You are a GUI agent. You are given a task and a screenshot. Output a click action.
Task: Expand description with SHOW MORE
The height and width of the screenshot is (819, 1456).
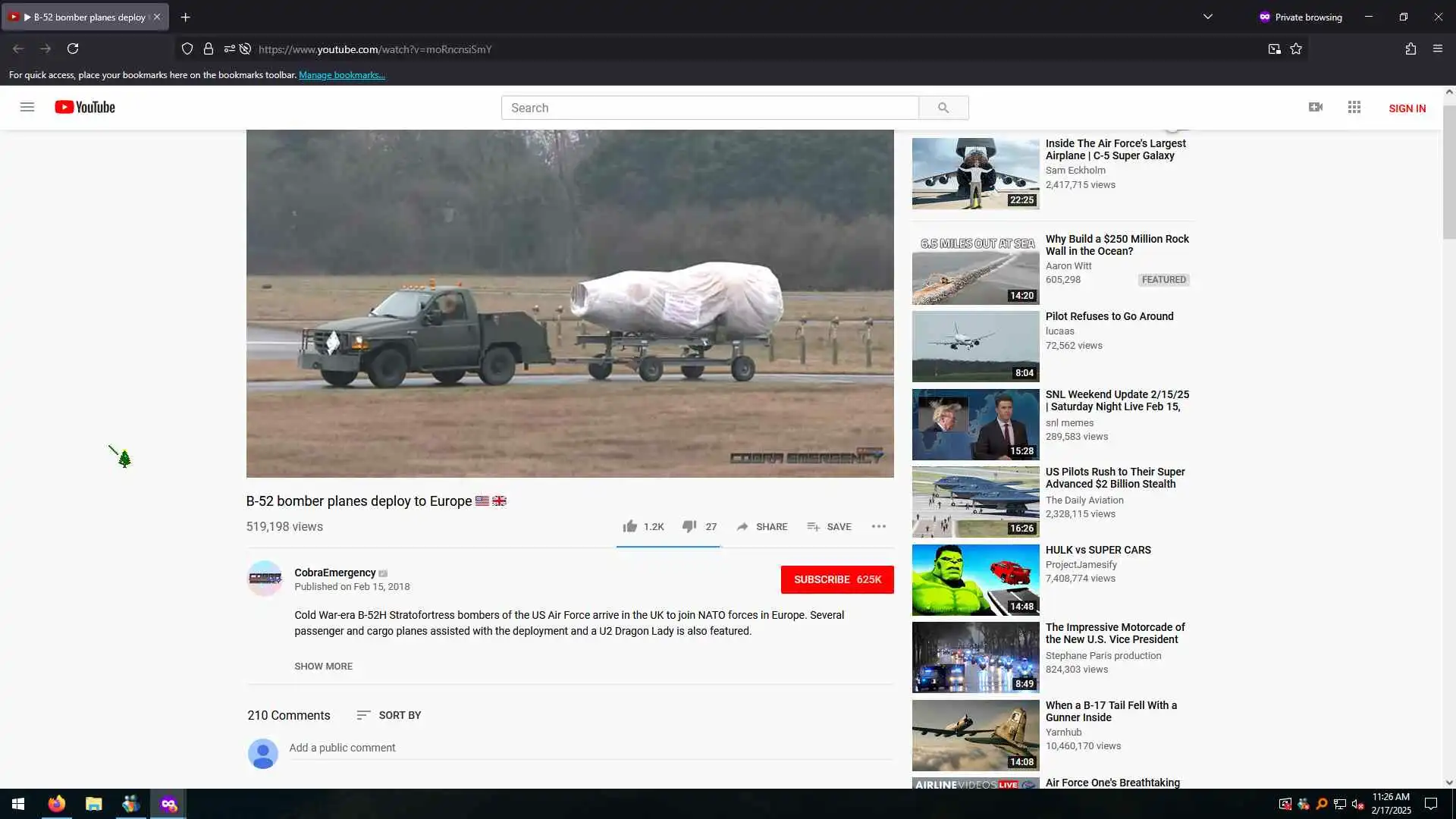pos(323,666)
